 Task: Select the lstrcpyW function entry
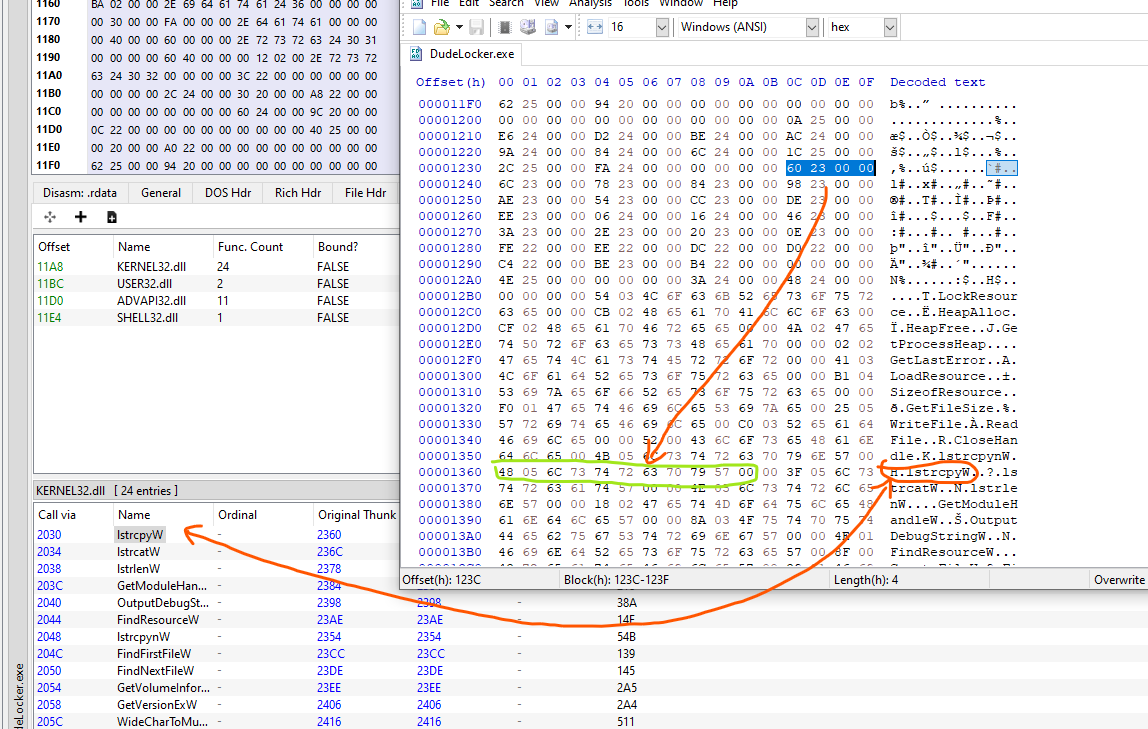tap(140, 534)
